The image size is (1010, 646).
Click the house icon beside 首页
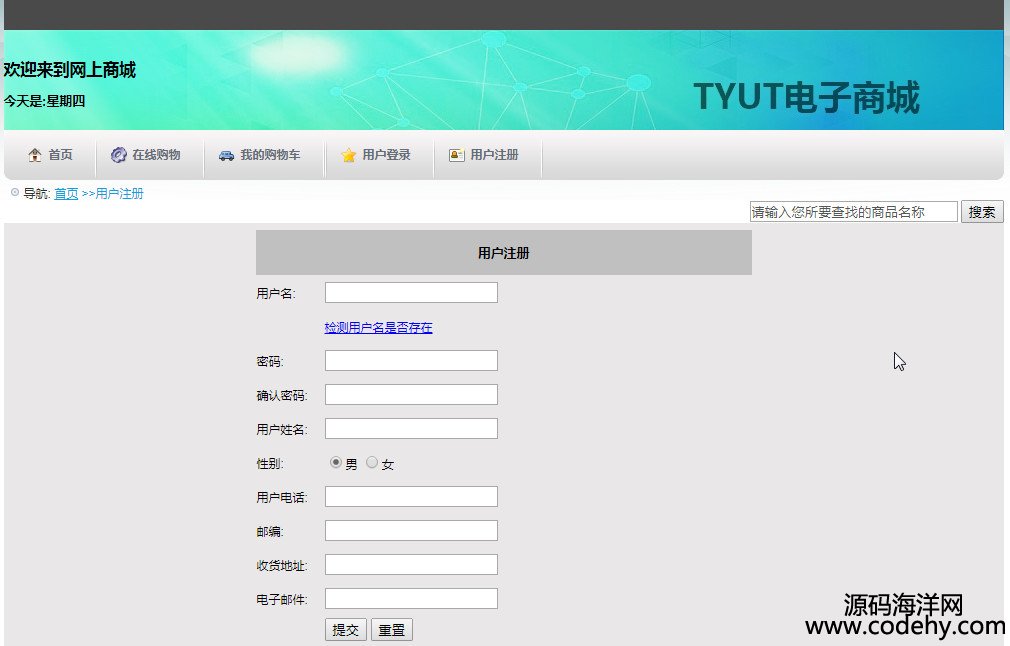35,155
